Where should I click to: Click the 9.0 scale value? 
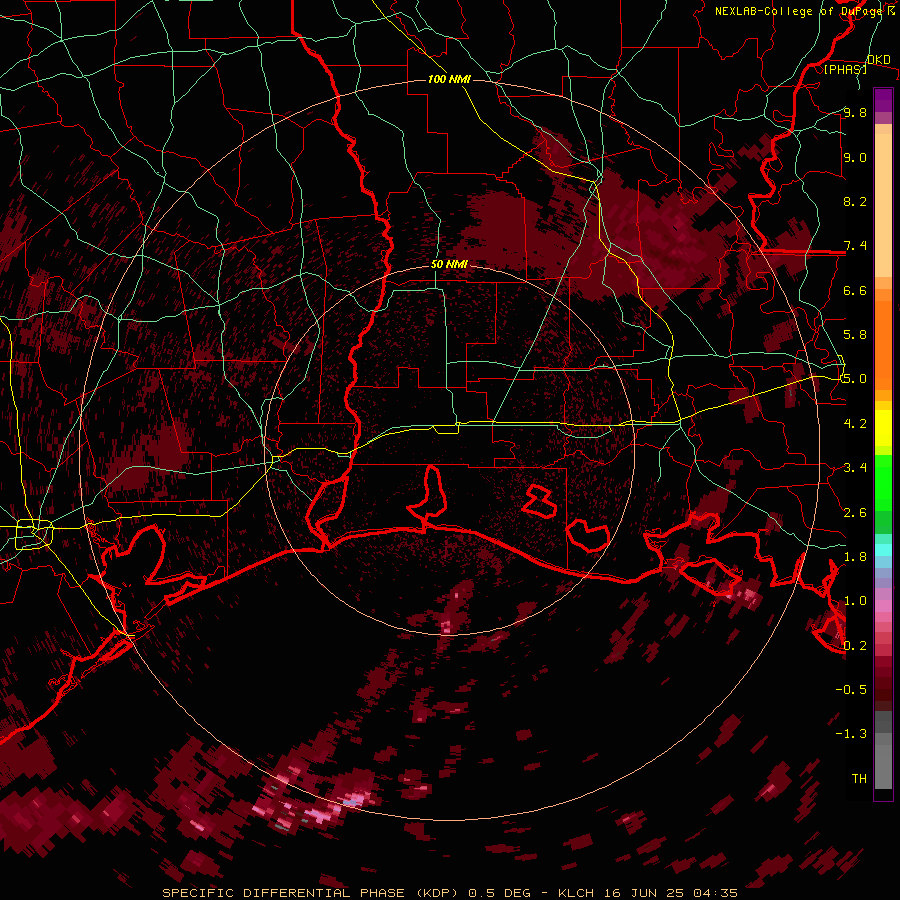click(x=855, y=157)
